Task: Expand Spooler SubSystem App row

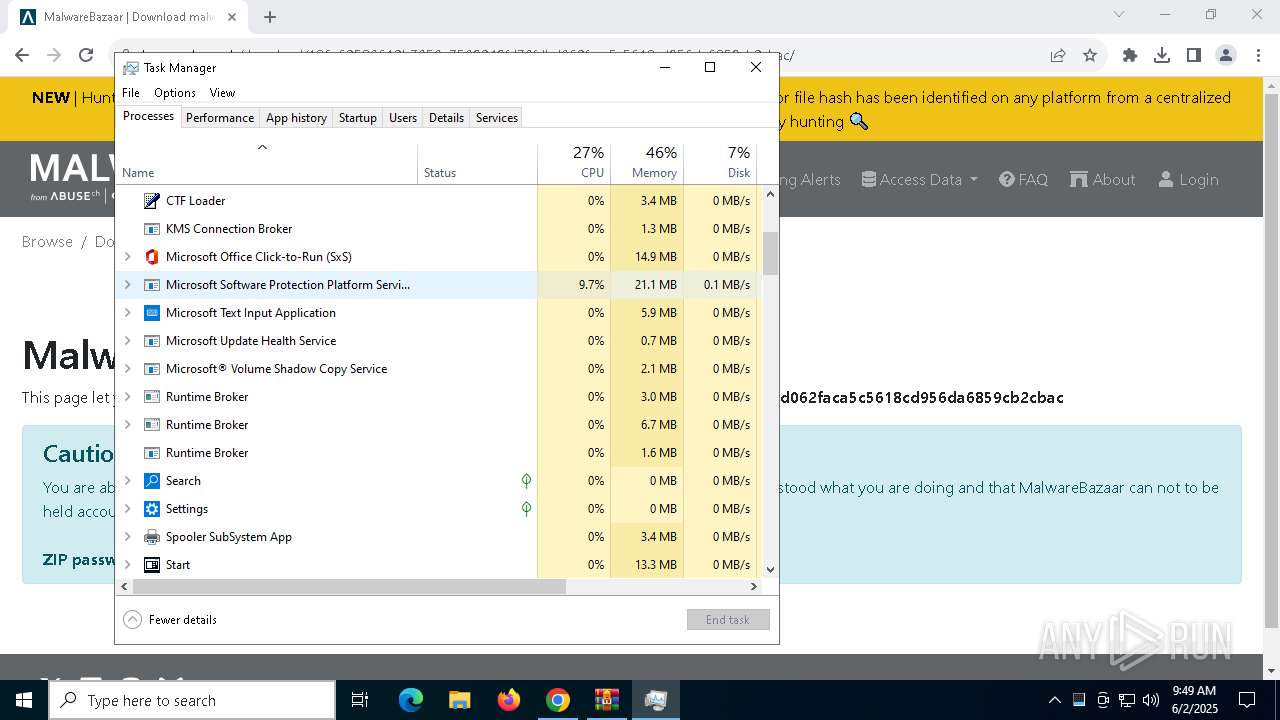Action: coord(127,537)
